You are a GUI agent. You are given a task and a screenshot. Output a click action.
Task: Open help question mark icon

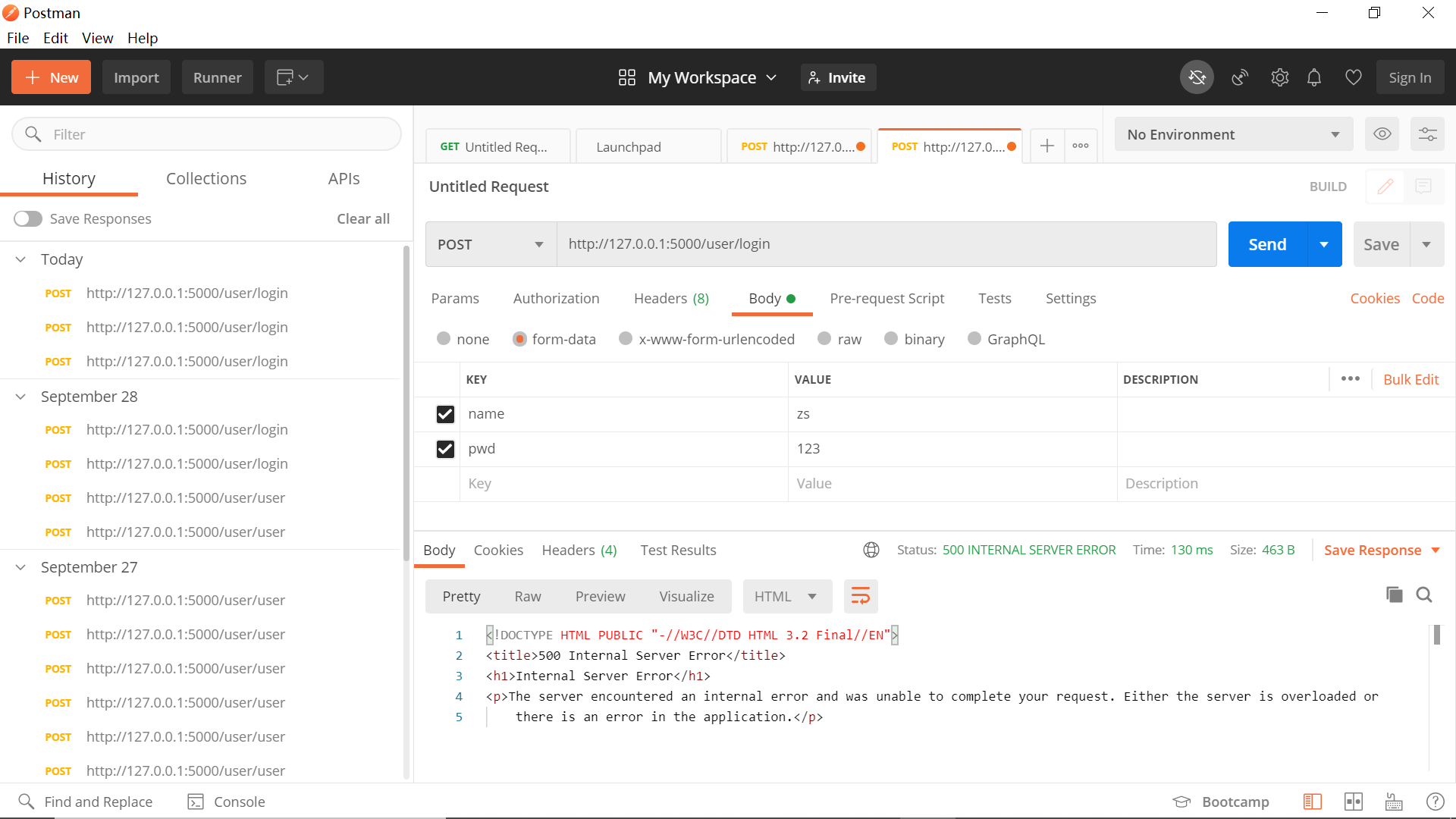tap(1435, 802)
